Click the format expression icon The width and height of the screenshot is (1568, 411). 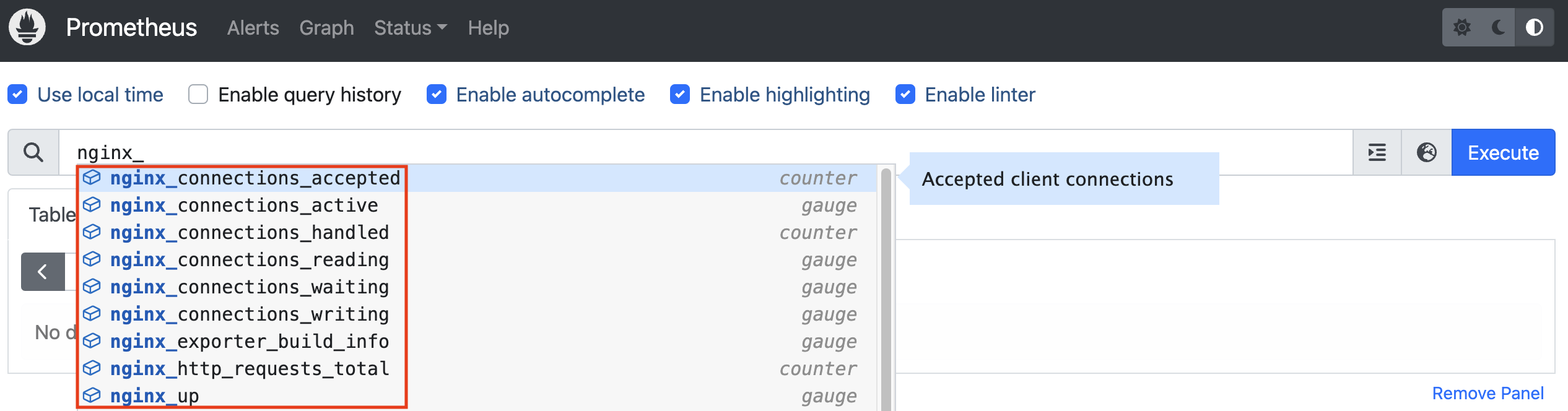click(1377, 152)
